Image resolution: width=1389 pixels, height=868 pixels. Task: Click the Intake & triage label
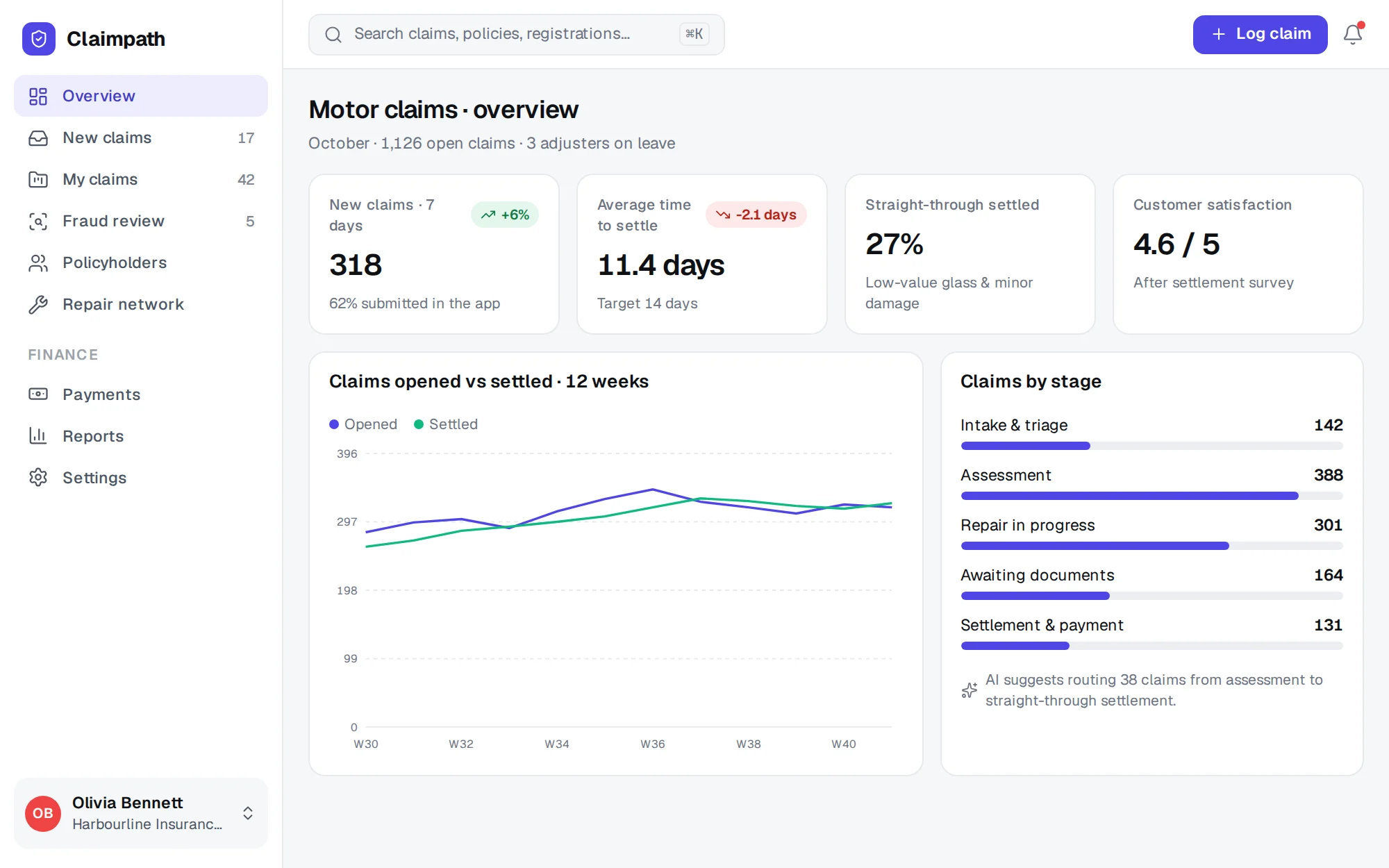[1014, 425]
